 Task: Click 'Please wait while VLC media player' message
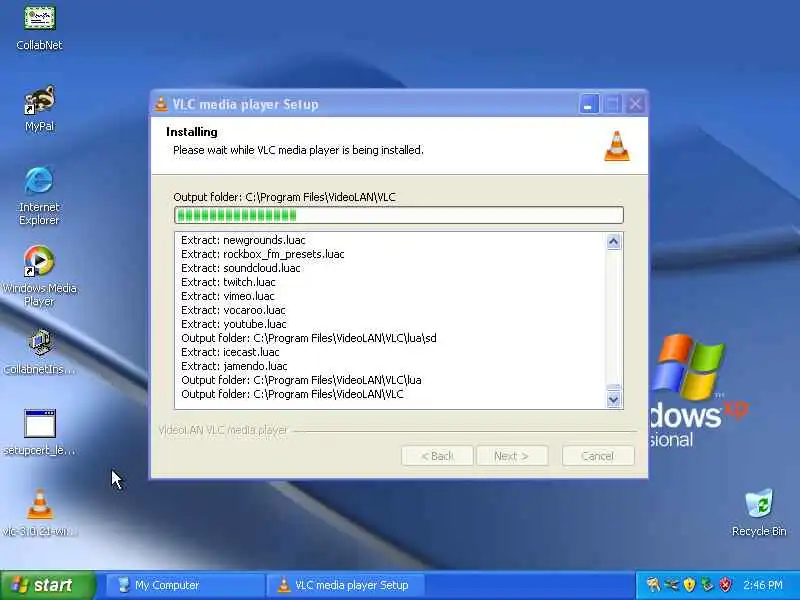pyautogui.click(x=298, y=150)
